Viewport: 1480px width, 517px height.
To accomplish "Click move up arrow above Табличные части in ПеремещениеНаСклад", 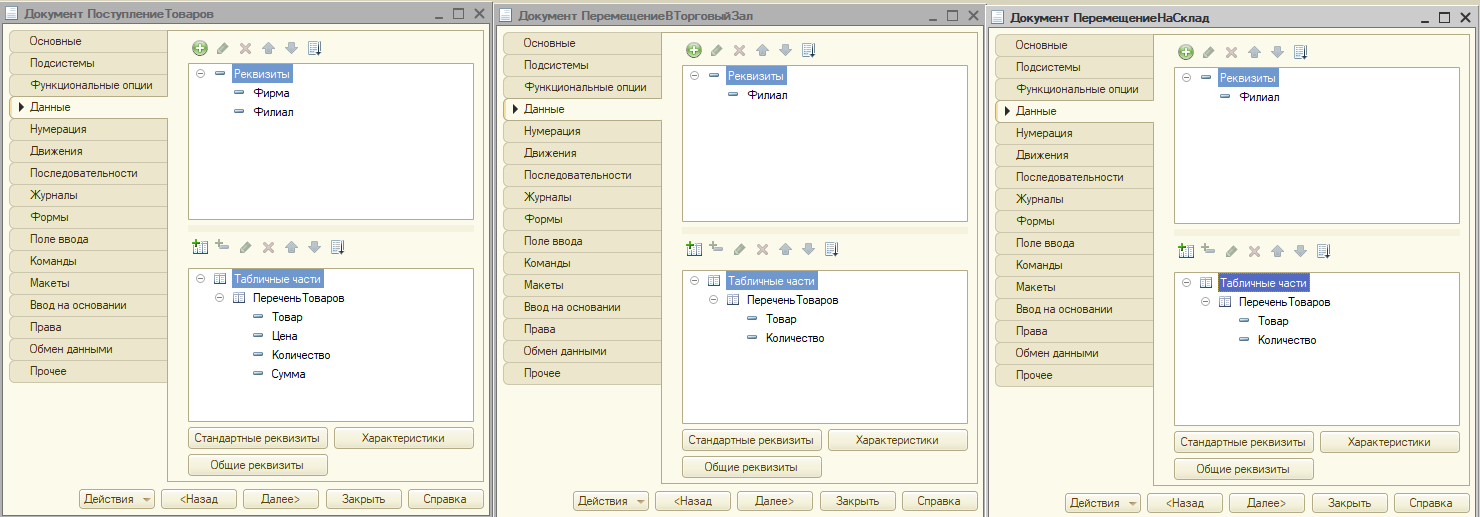I will (x=1277, y=250).
